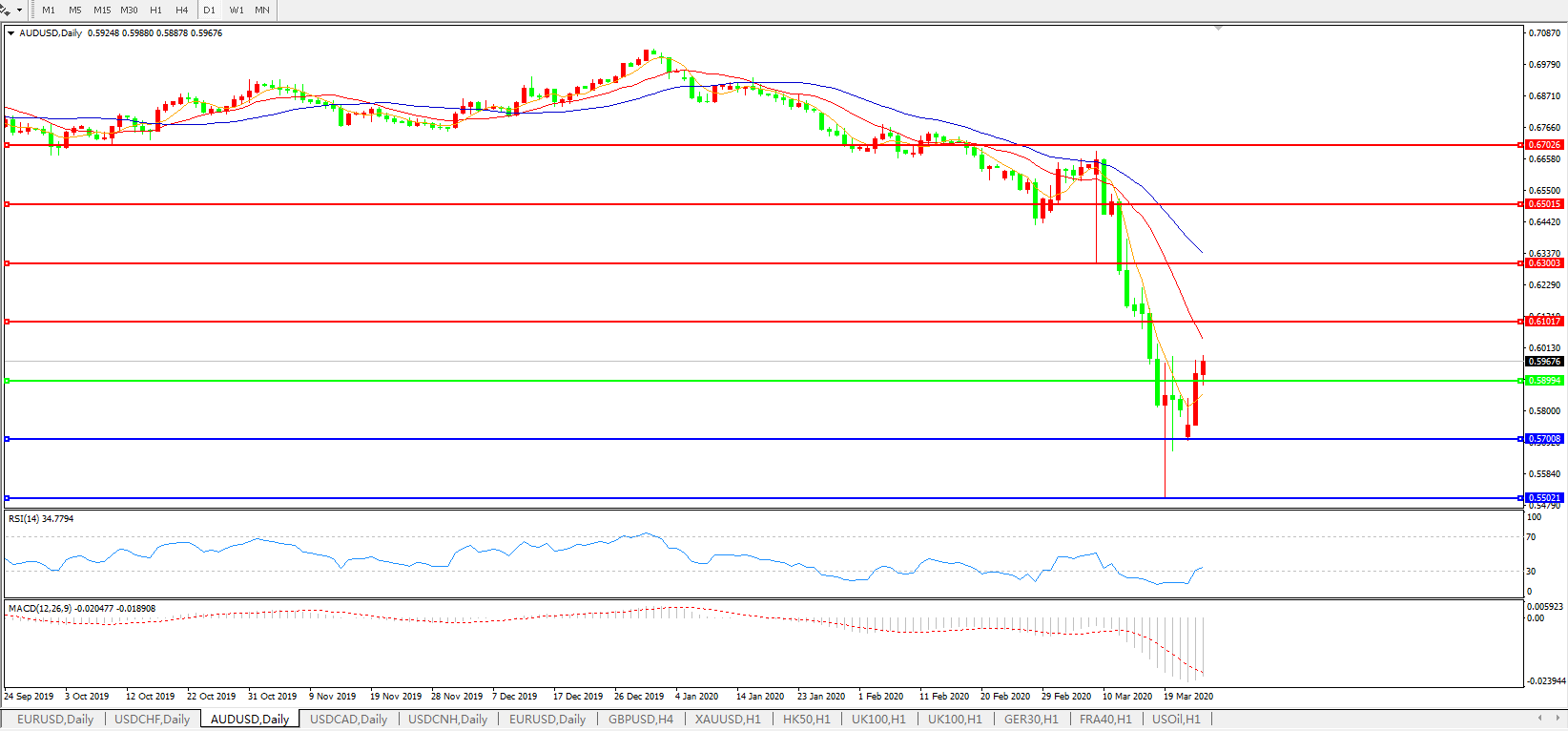Expand the AUDUSD,Daily chart title triangle menu
Image resolution: width=1568 pixels, height=731 pixels.
11,33
